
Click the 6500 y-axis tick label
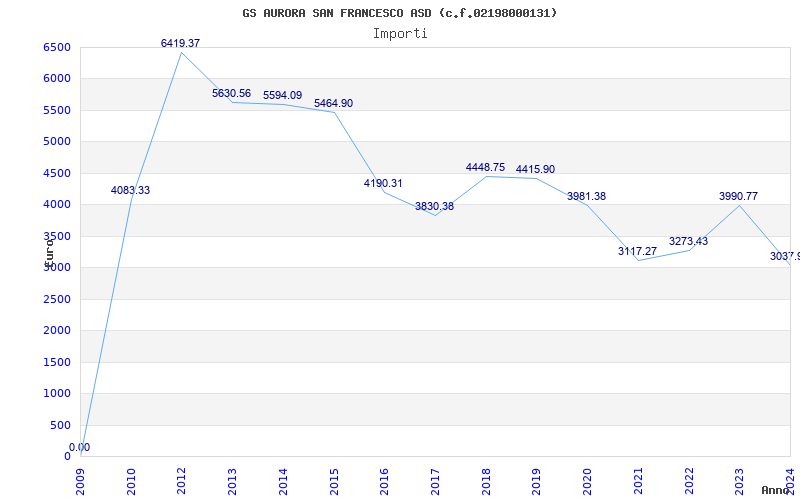point(57,47)
